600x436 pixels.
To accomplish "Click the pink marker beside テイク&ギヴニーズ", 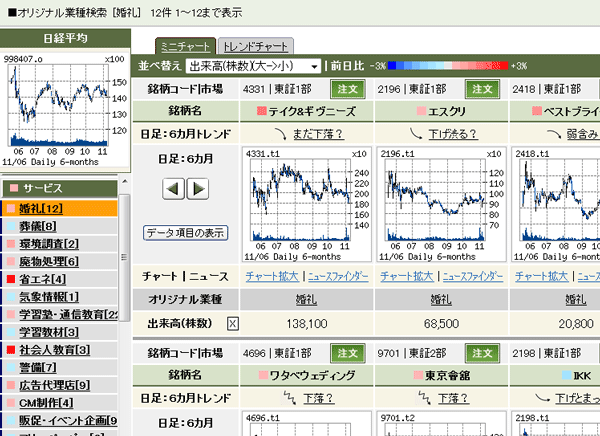I will (x=262, y=111).
